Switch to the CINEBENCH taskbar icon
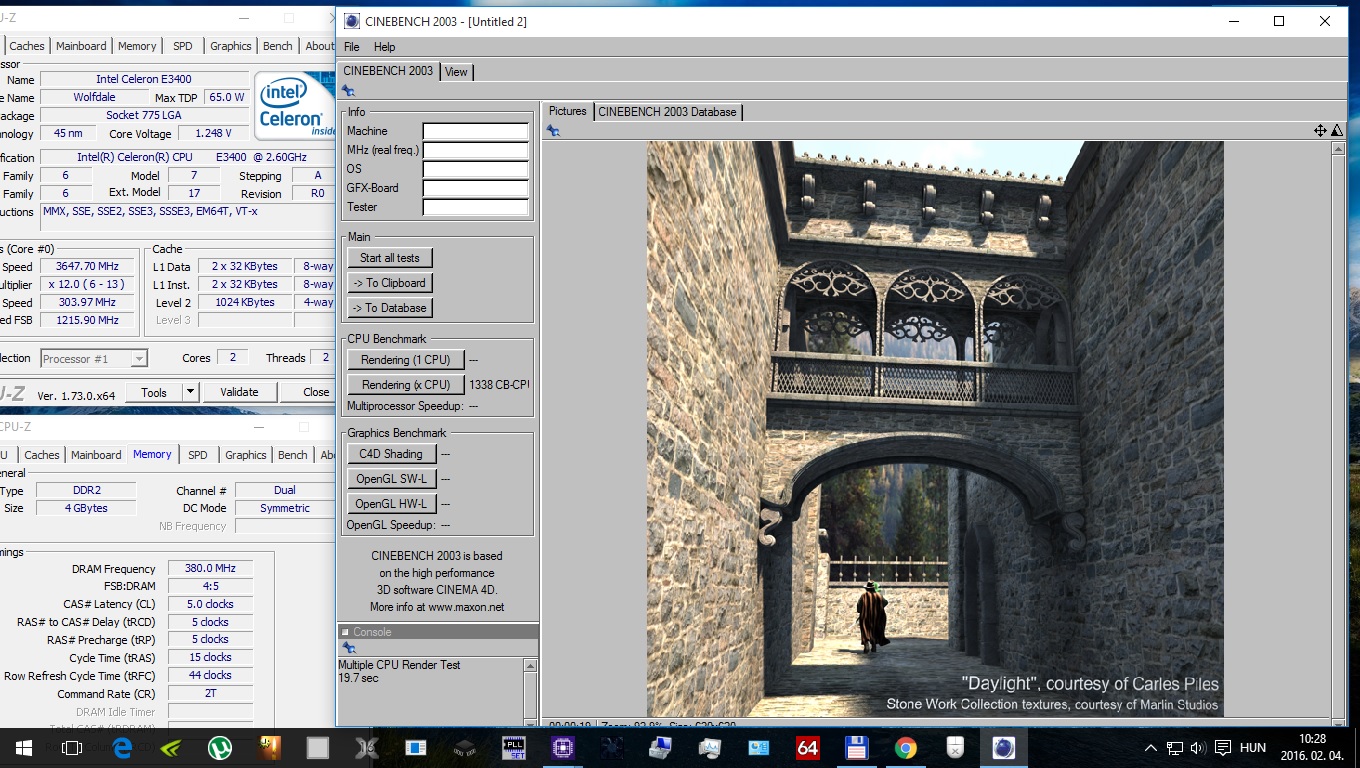Viewport: 1360px width, 768px height. [1003, 748]
